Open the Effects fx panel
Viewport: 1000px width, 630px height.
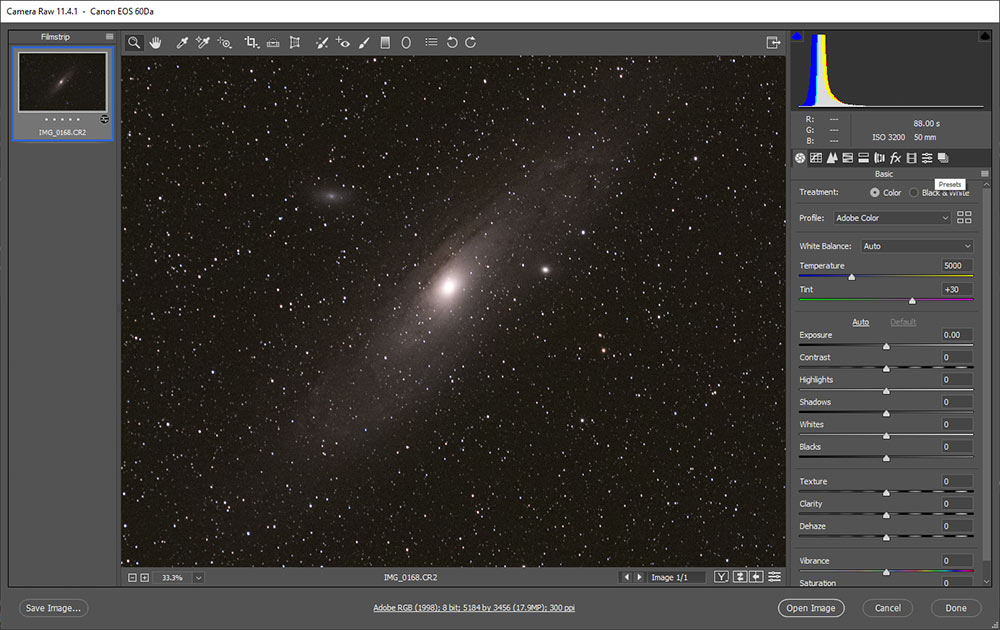pos(895,158)
